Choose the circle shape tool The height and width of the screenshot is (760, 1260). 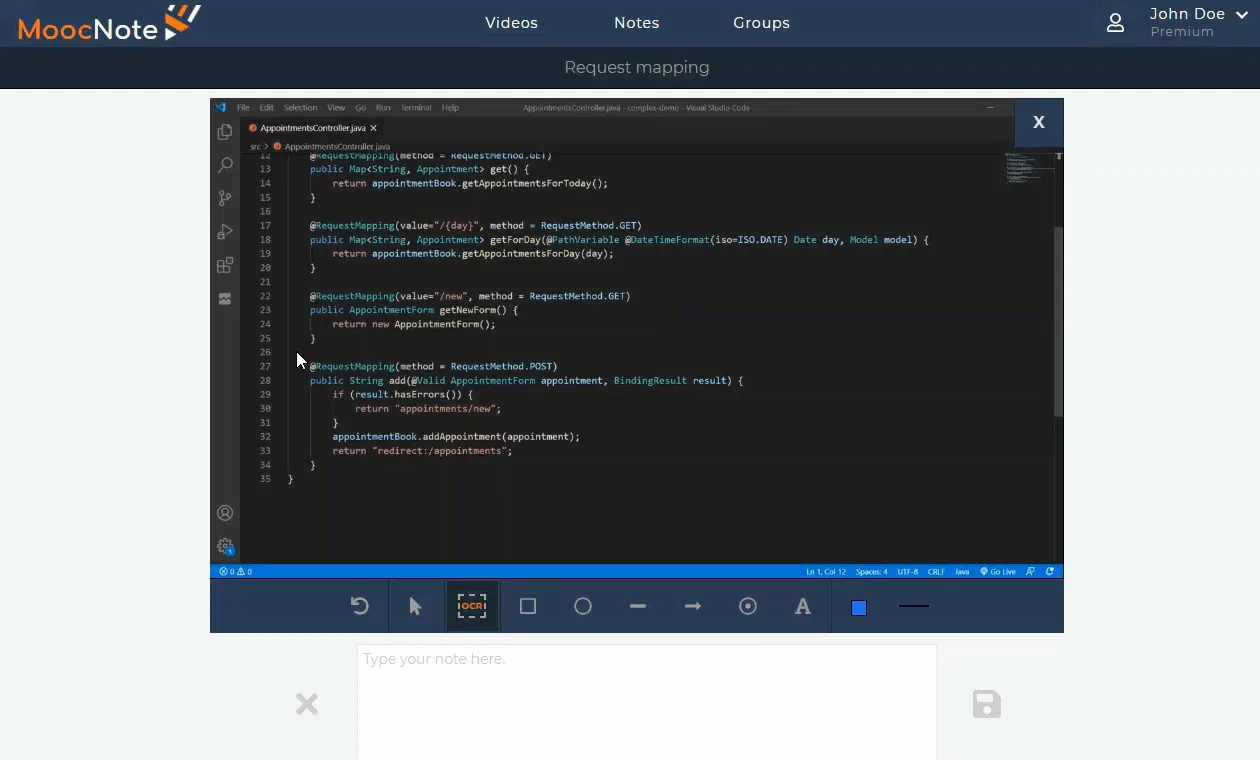click(583, 606)
